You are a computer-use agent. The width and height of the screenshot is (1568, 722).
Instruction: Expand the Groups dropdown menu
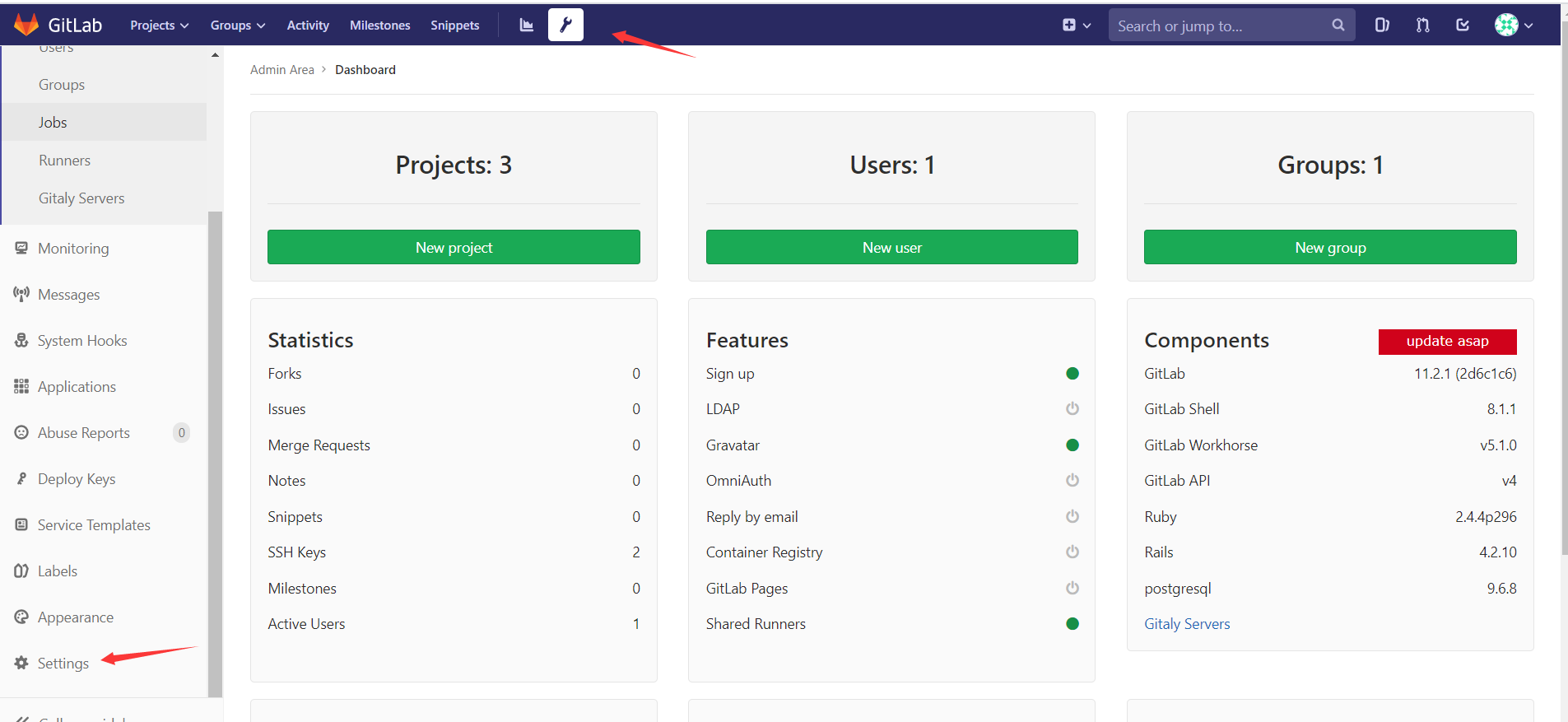pos(238,26)
